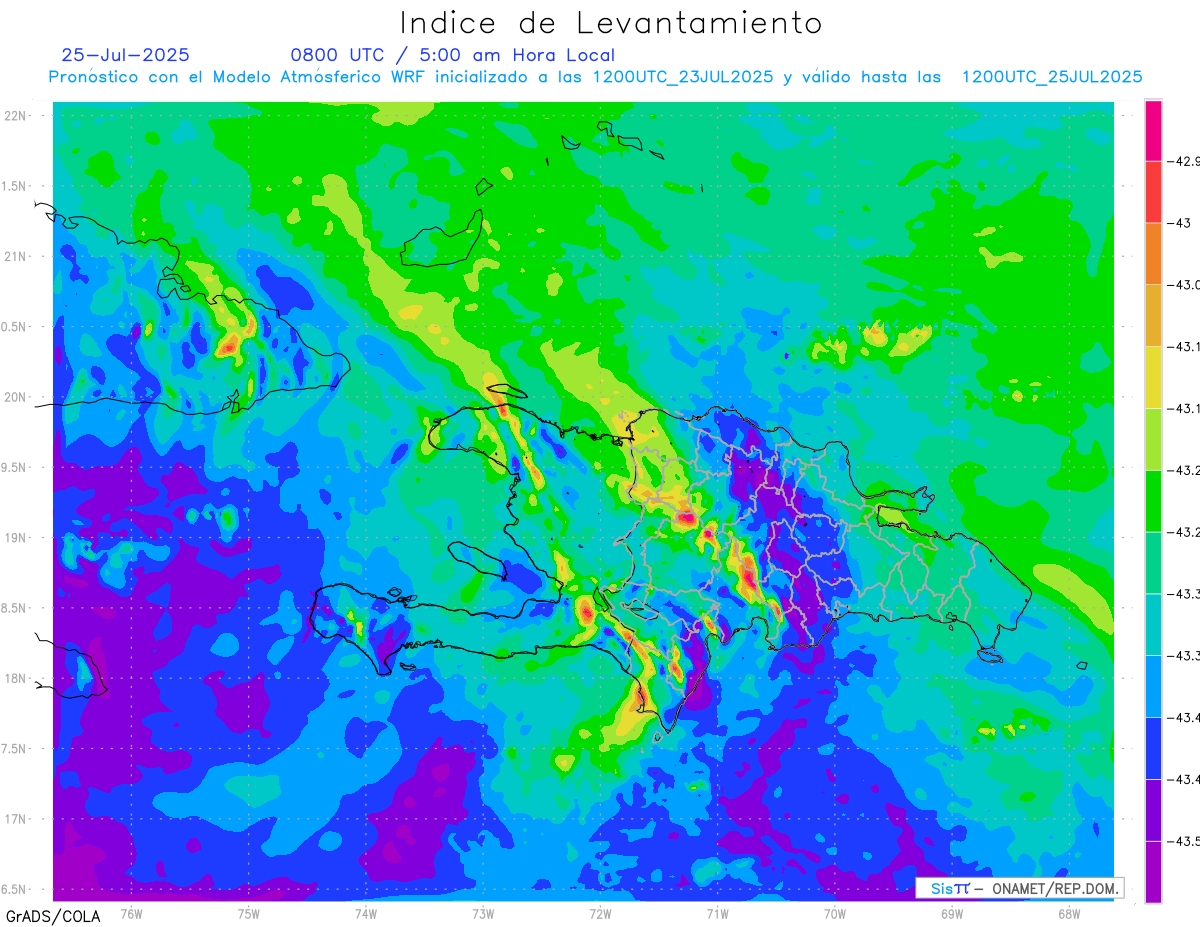Click the 74W longitude label

(366, 914)
